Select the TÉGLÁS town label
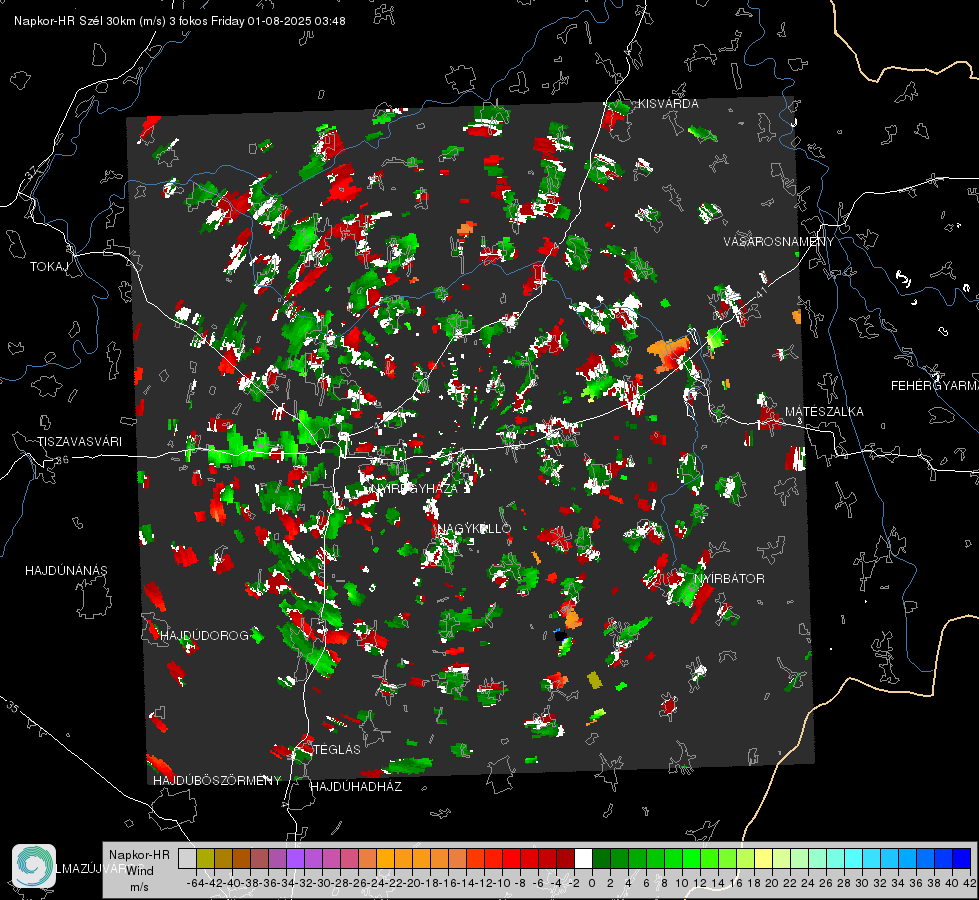The width and height of the screenshot is (979, 900). pos(337,749)
